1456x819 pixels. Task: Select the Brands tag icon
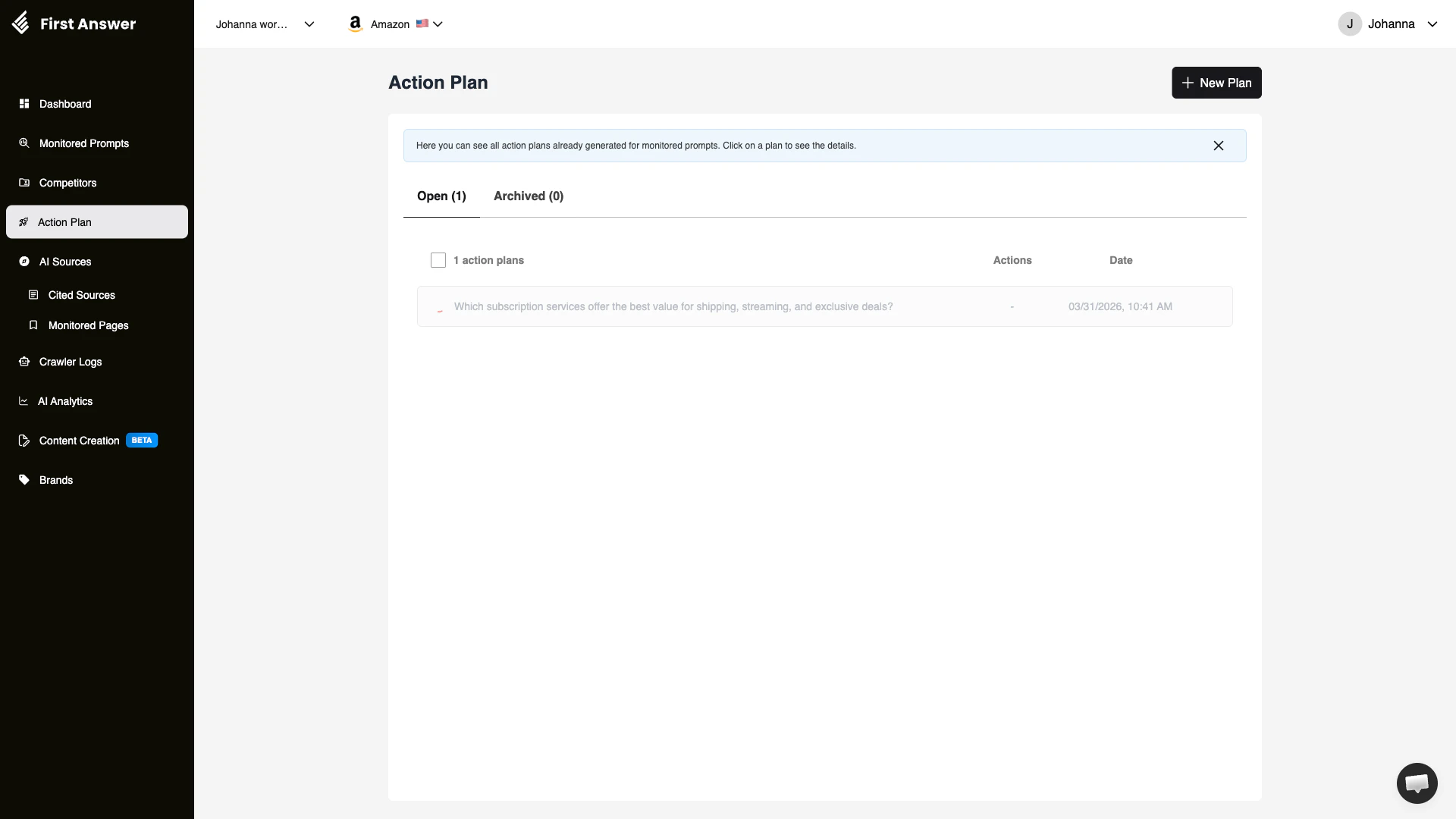pos(24,479)
